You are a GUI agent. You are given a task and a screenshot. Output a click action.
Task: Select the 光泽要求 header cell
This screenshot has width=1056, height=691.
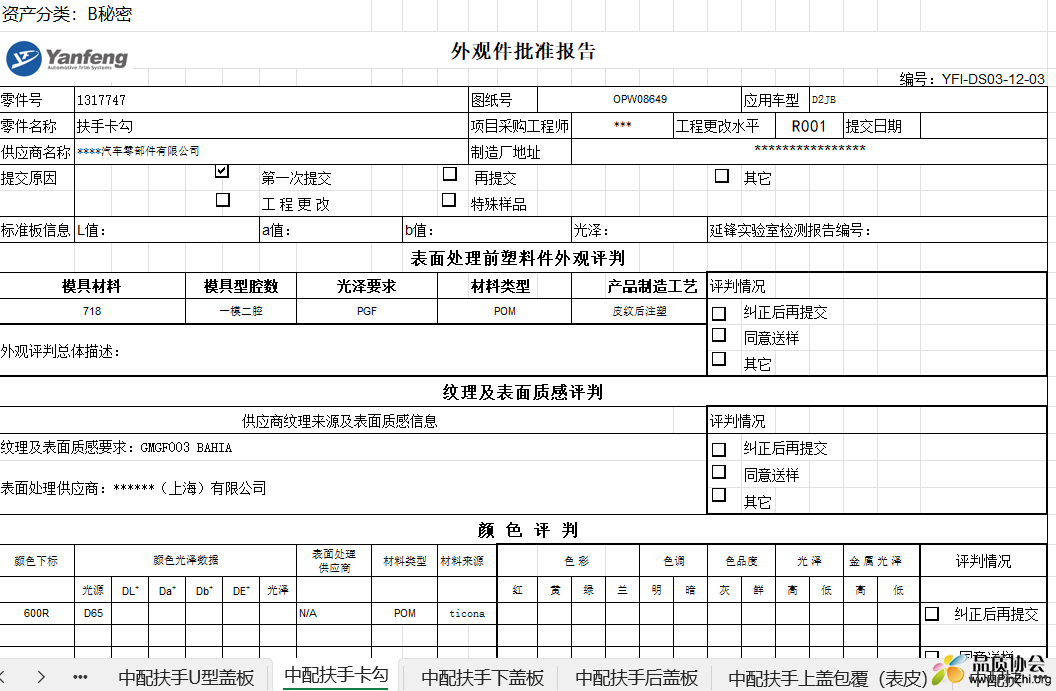[x=367, y=286]
